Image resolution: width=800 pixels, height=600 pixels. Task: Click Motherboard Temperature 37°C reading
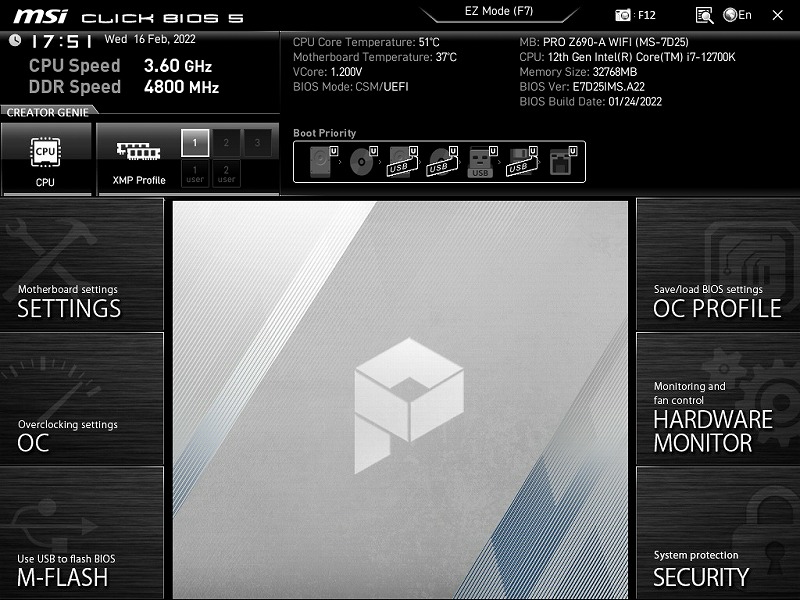(375, 57)
